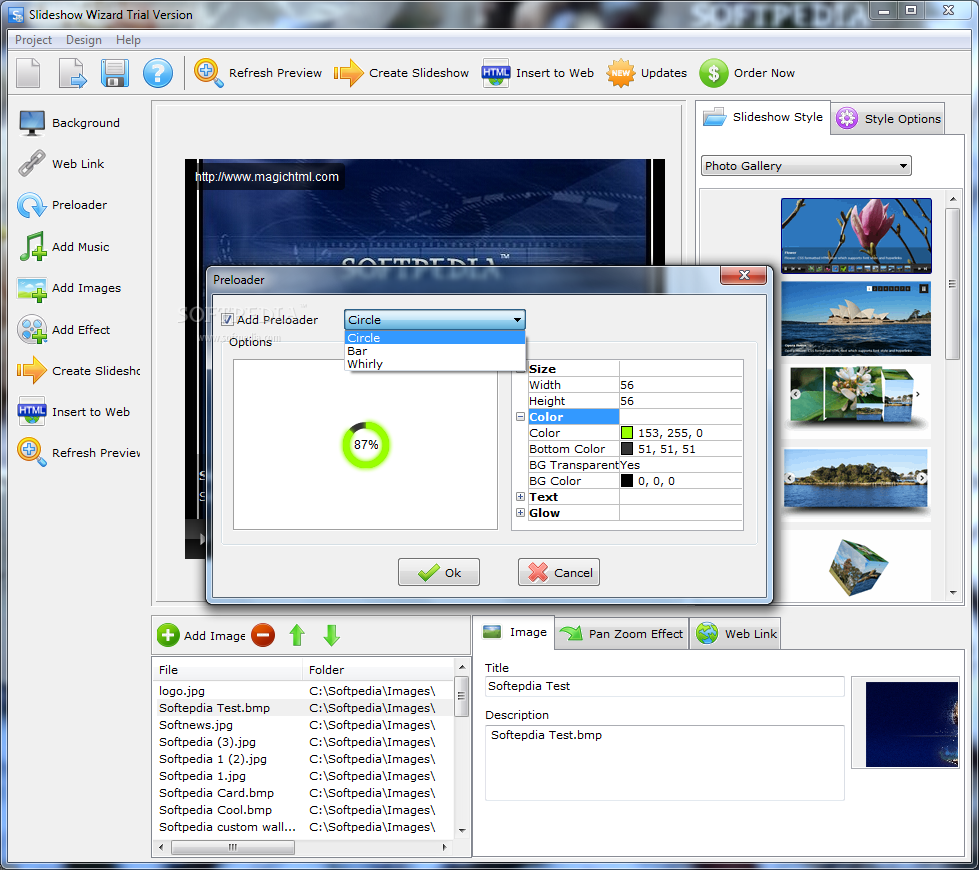Open the Help menu
The height and width of the screenshot is (870, 979).
[x=128, y=40]
